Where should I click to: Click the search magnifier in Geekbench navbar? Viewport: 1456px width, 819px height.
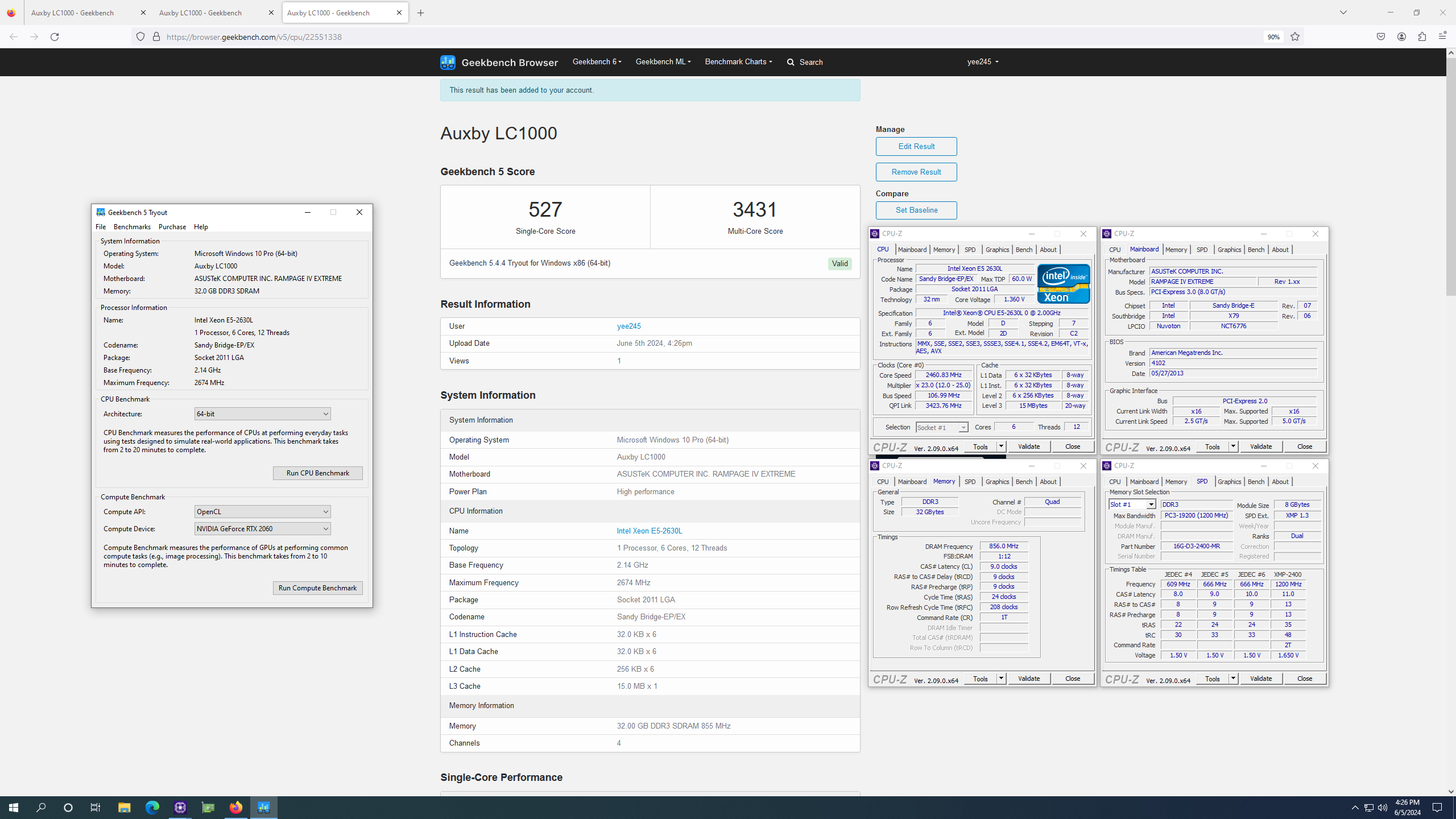791,62
